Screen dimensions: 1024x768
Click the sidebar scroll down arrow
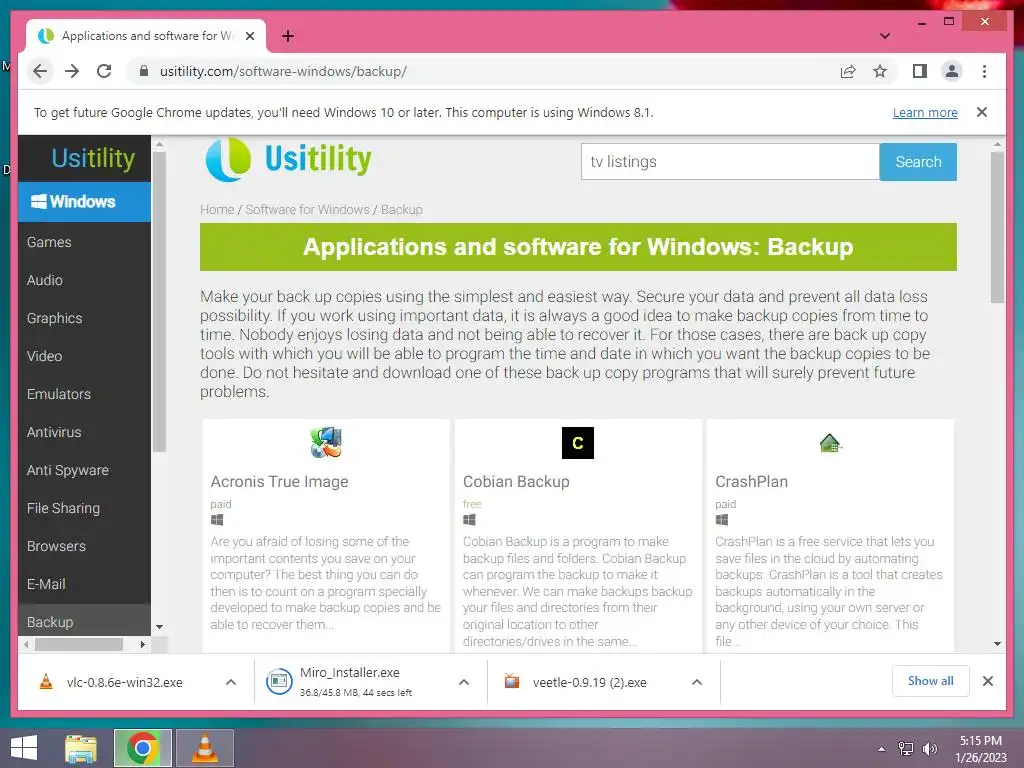pyautogui.click(x=159, y=627)
